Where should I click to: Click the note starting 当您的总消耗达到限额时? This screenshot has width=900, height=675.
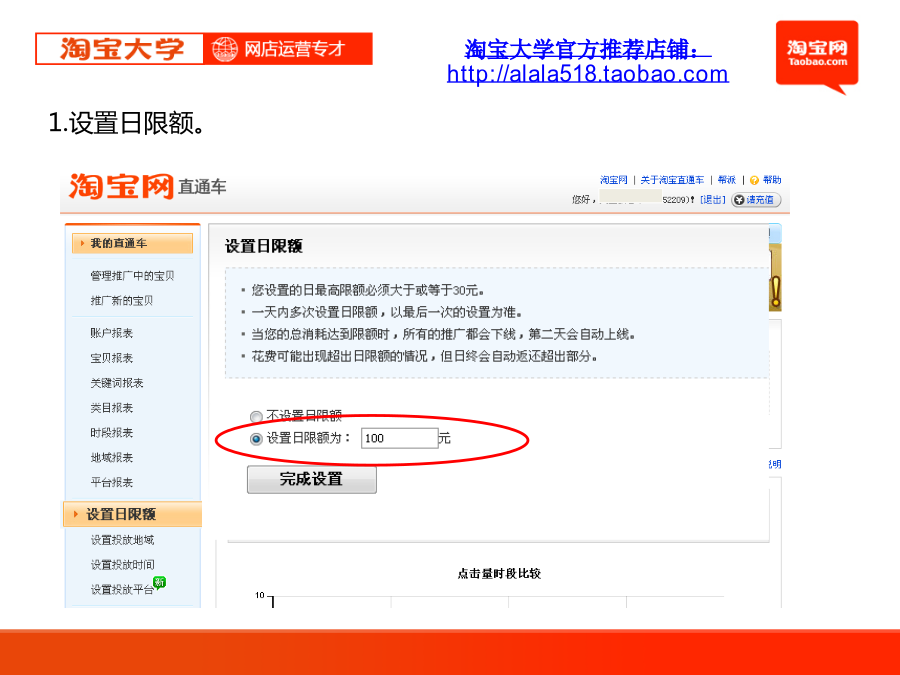(443, 335)
